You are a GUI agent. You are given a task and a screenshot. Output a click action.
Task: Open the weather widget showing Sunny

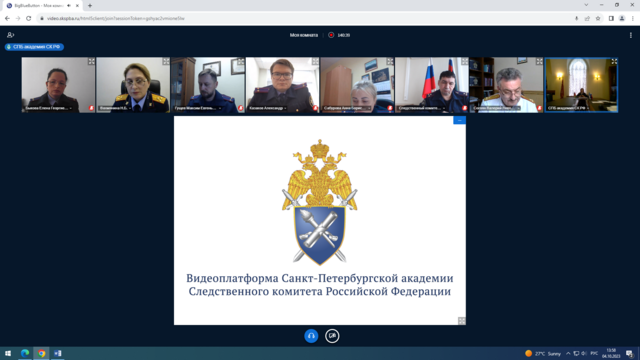point(543,353)
